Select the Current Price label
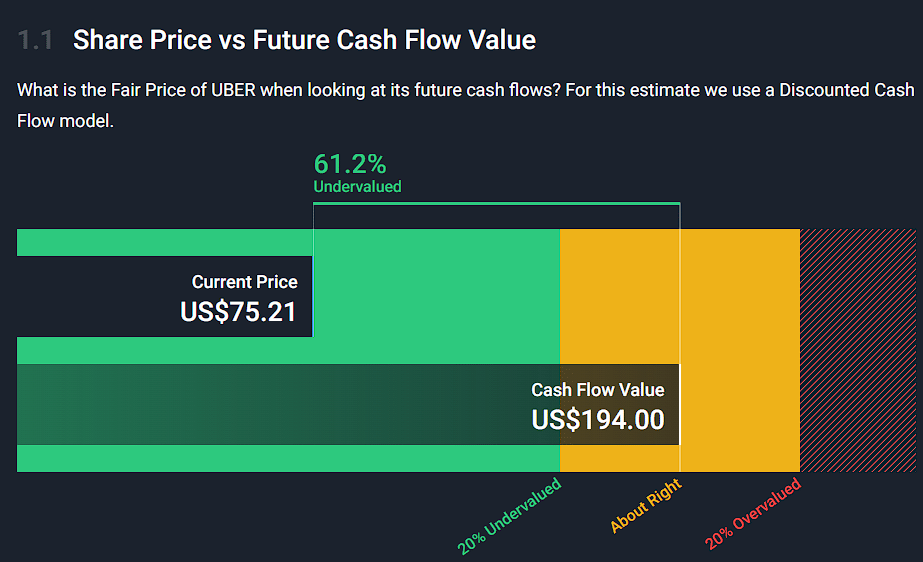923x562 pixels. pyautogui.click(x=244, y=283)
